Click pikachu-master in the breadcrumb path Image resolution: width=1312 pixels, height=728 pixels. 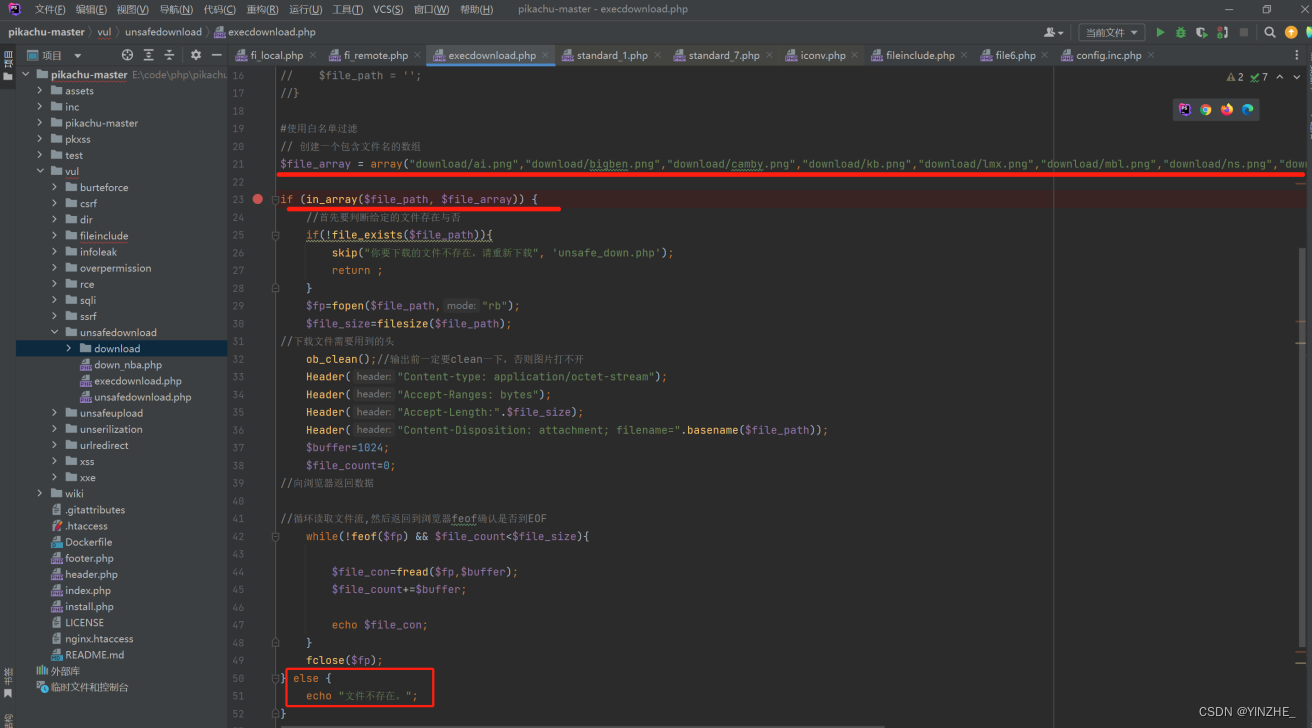tap(46, 32)
